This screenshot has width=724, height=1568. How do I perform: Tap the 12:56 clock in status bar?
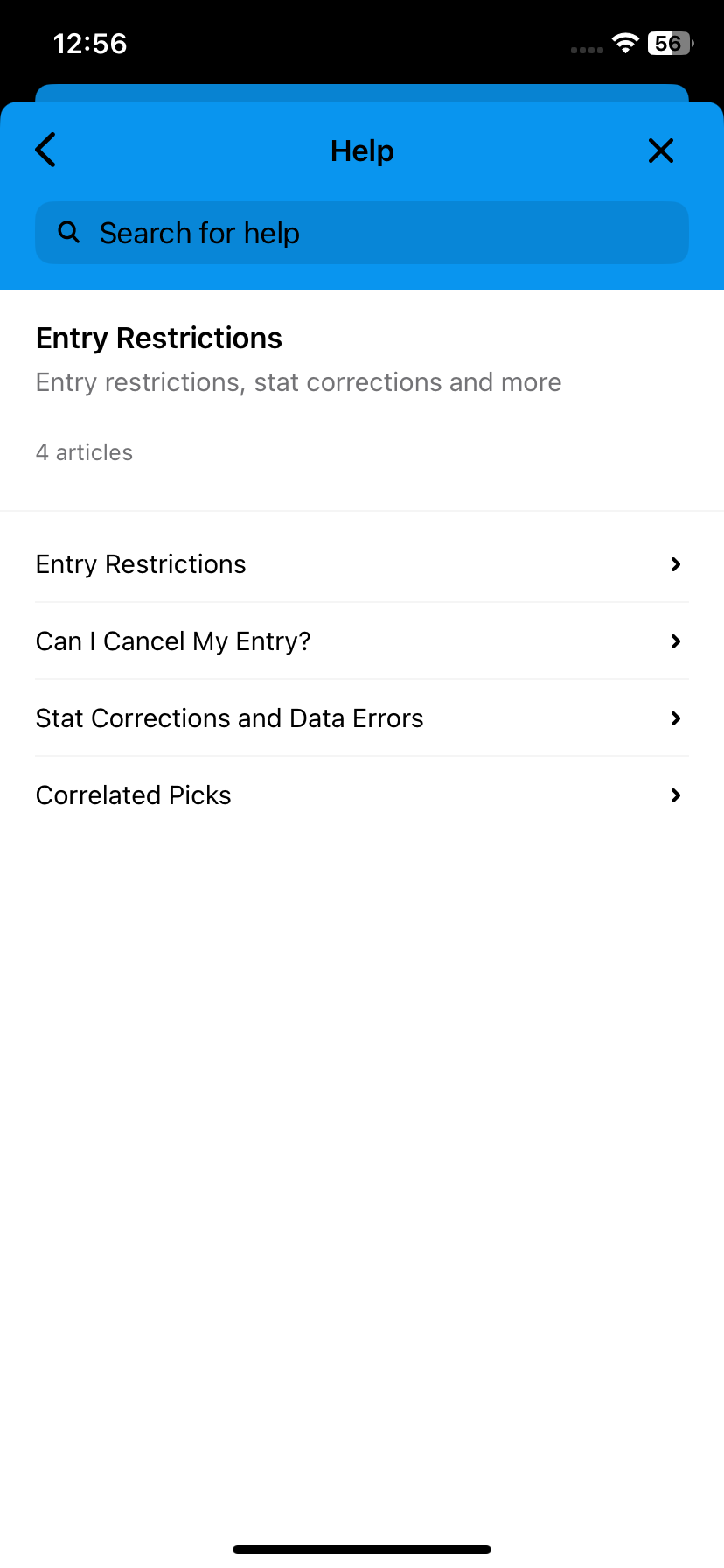tap(90, 44)
